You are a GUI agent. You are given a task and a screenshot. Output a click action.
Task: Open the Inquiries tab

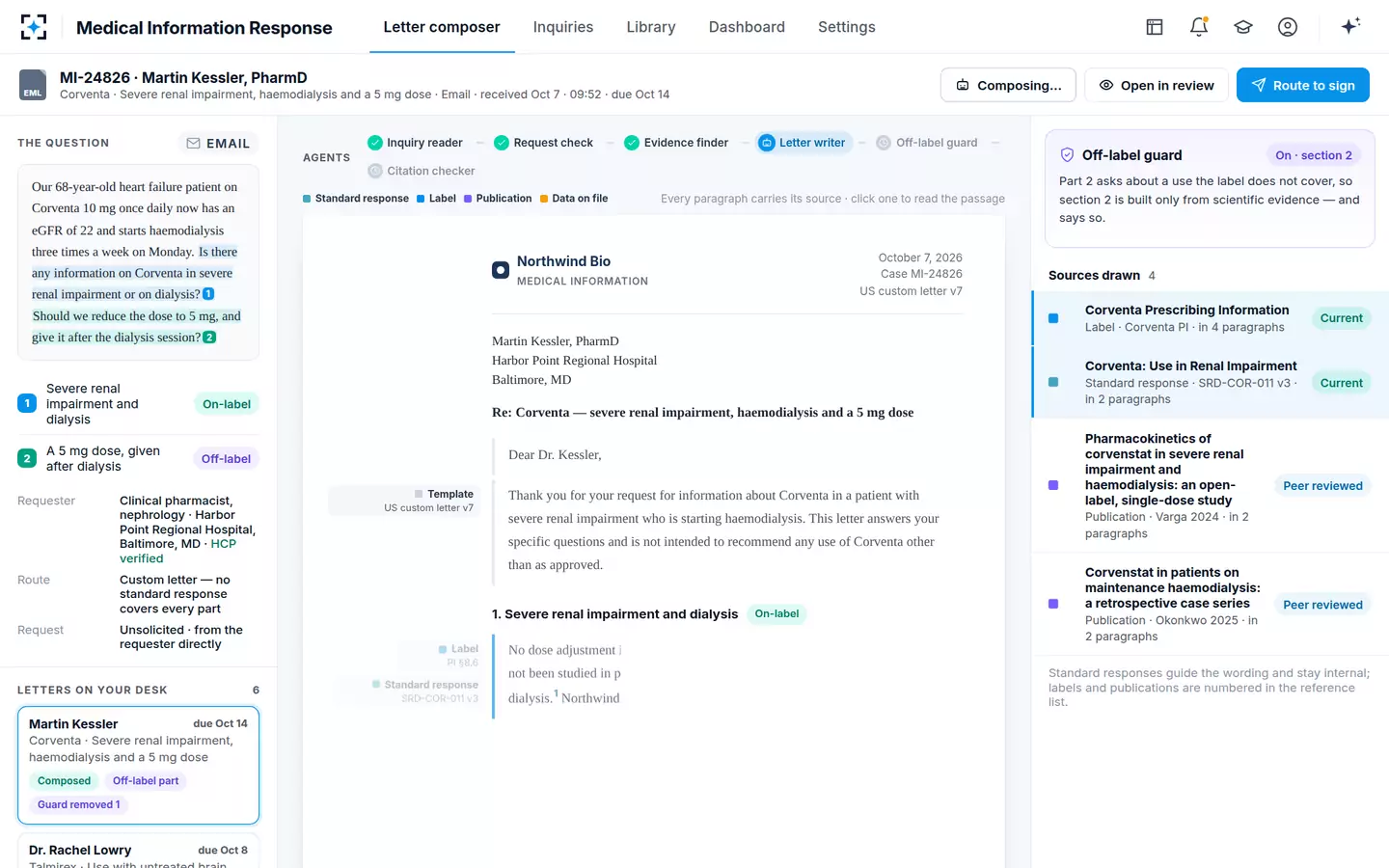click(563, 27)
